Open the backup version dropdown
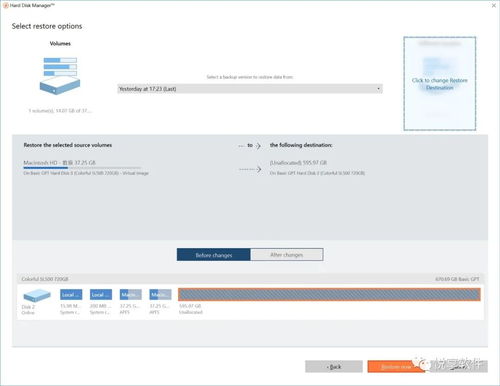Image resolution: width=500 pixels, height=386 pixels. click(250, 89)
